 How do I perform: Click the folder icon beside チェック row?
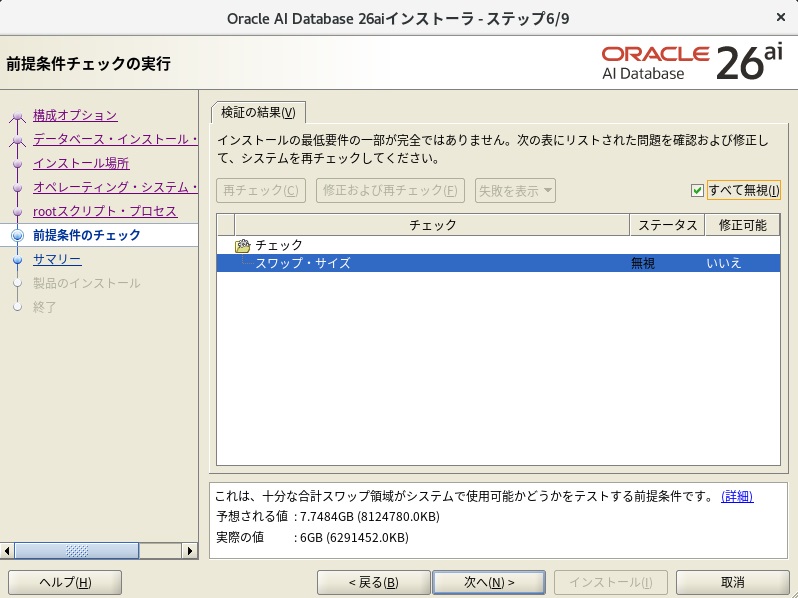[242, 246]
